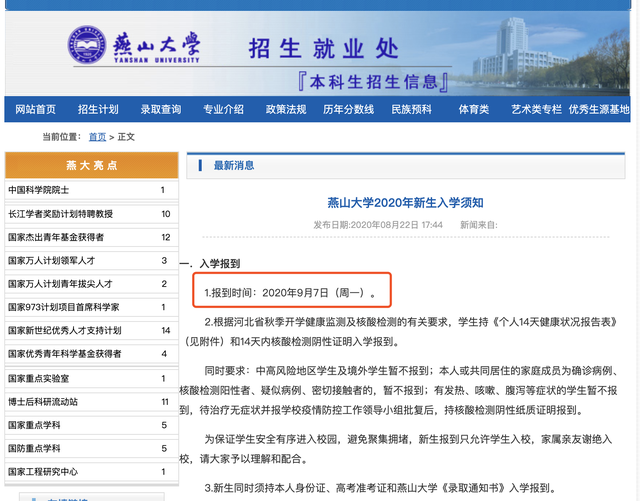
Task: Click the article title 燕山大学2020年新生入学须知
Action: pos(405,203)
